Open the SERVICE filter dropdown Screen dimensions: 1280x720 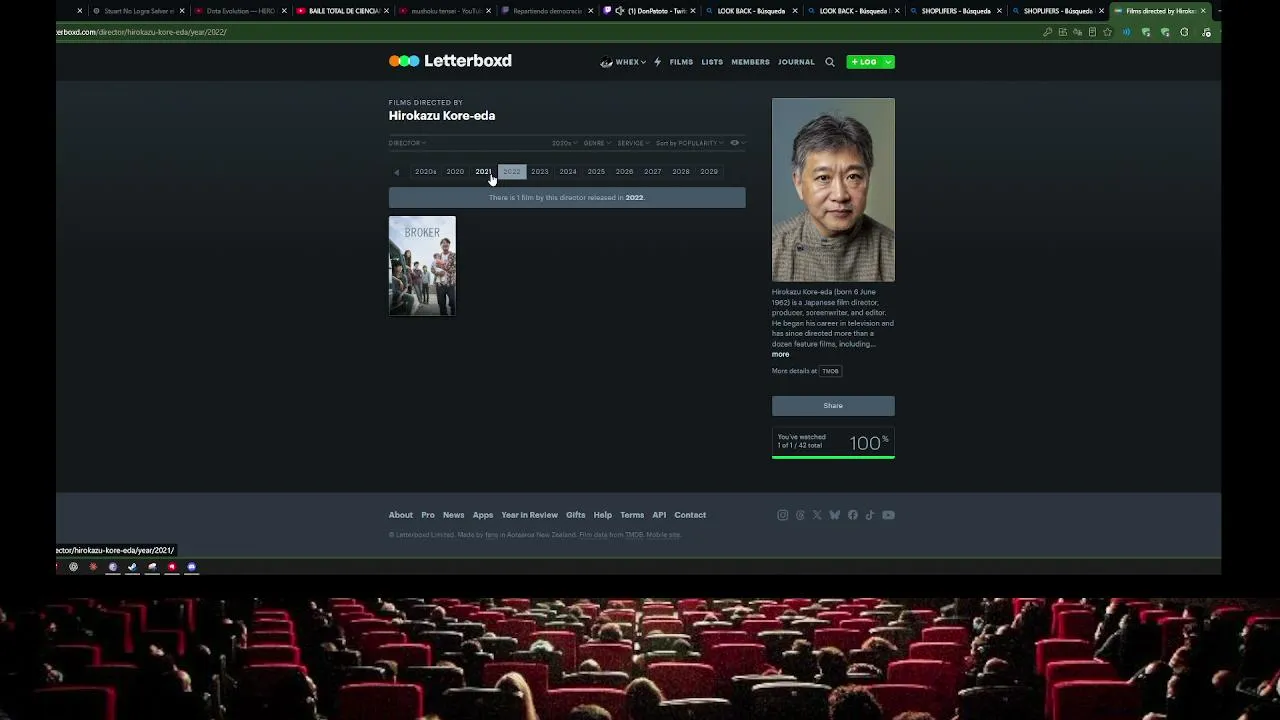pyautogui.click(x=633, y=143)
